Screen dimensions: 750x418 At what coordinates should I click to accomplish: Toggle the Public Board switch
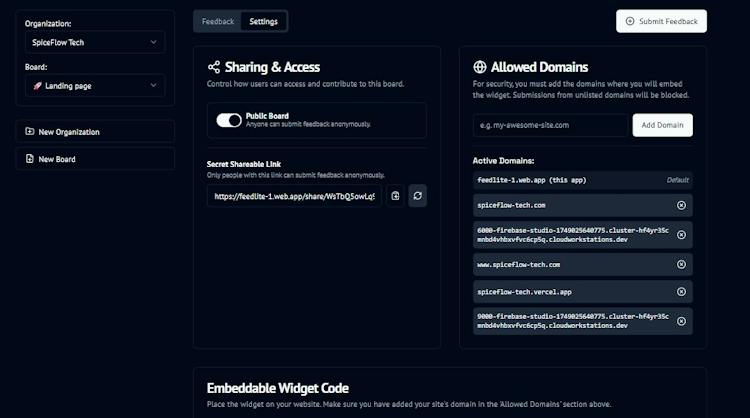(x=229, y=120)
